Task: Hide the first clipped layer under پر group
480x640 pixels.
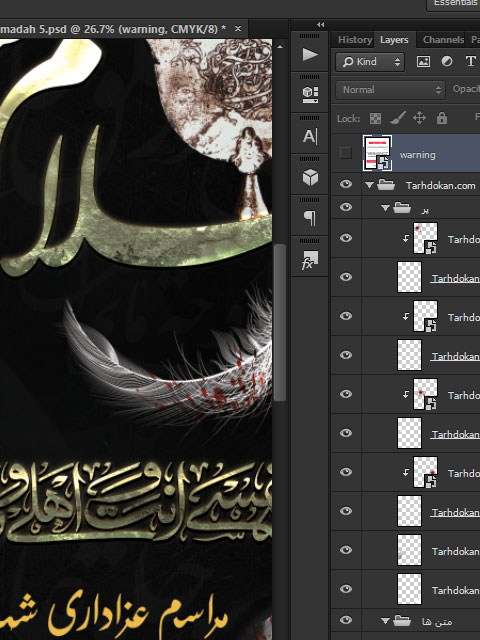Action: 346,238
